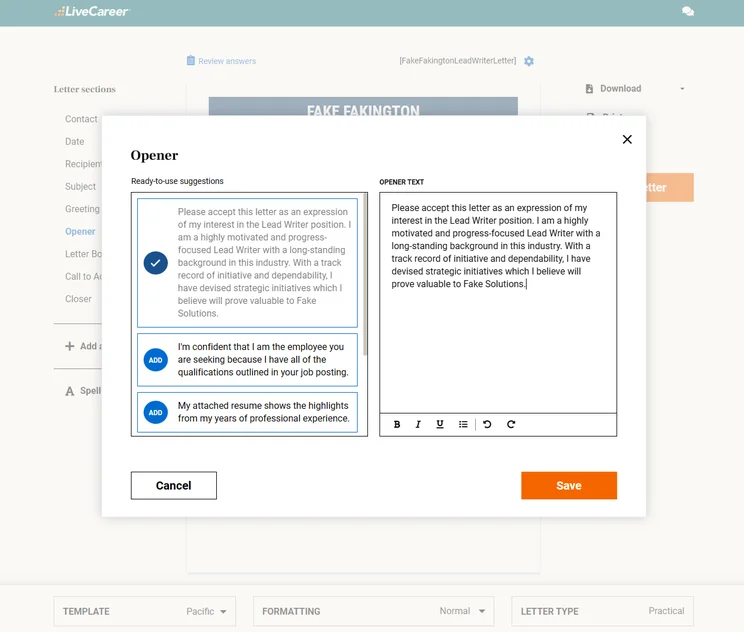Toggle underline formatting in opener editor
The image size is (744, 632).
click(440, 424)
